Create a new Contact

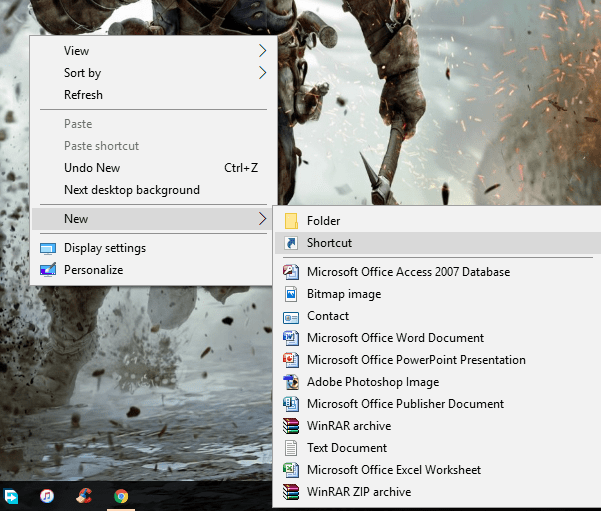(438, 316)
